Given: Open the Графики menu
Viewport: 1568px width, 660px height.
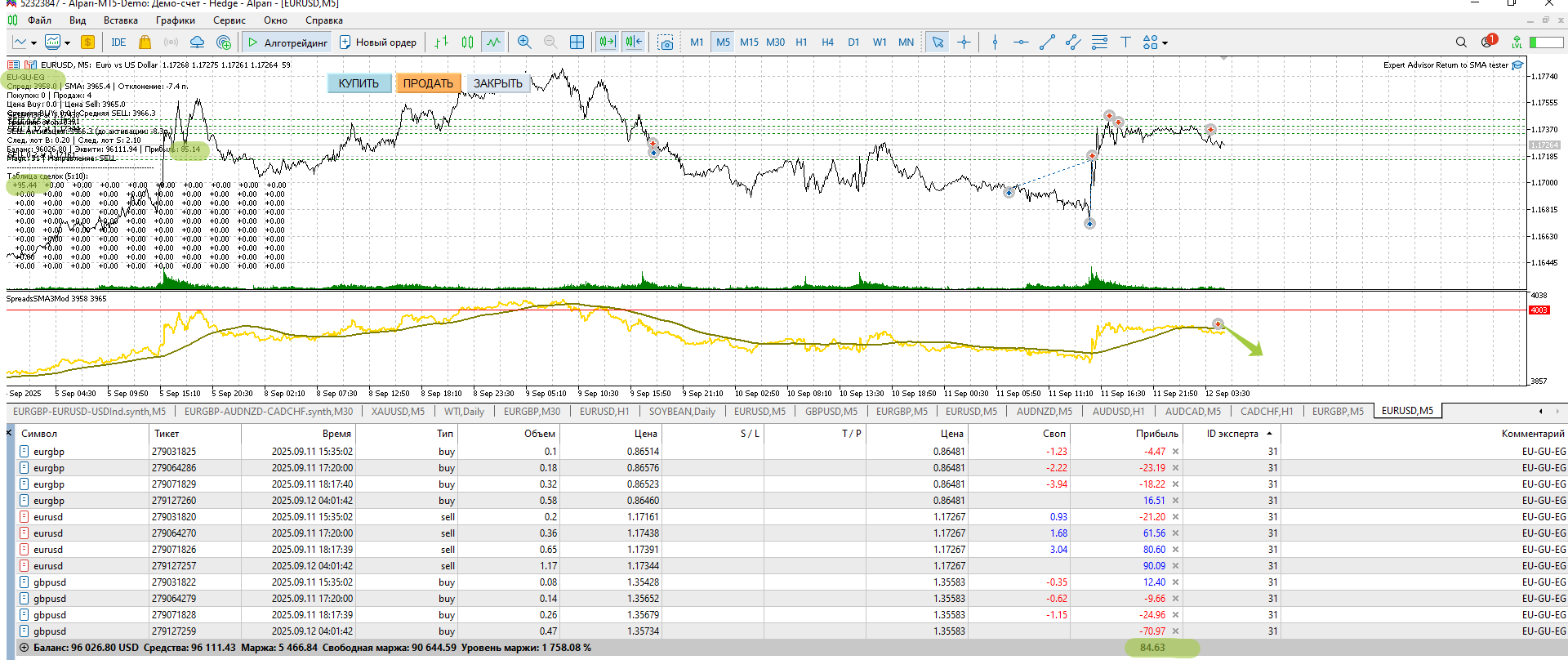Looking at the screenshot, I should 175,20.
